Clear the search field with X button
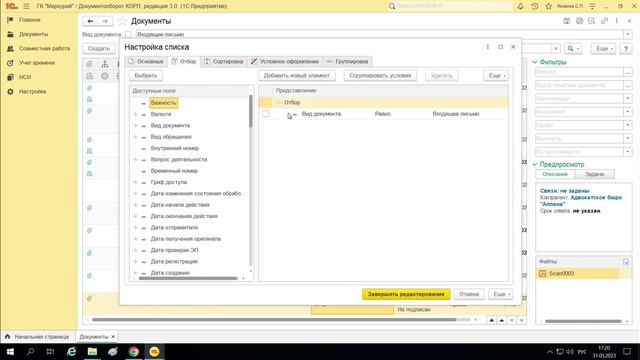 [556, 48]
